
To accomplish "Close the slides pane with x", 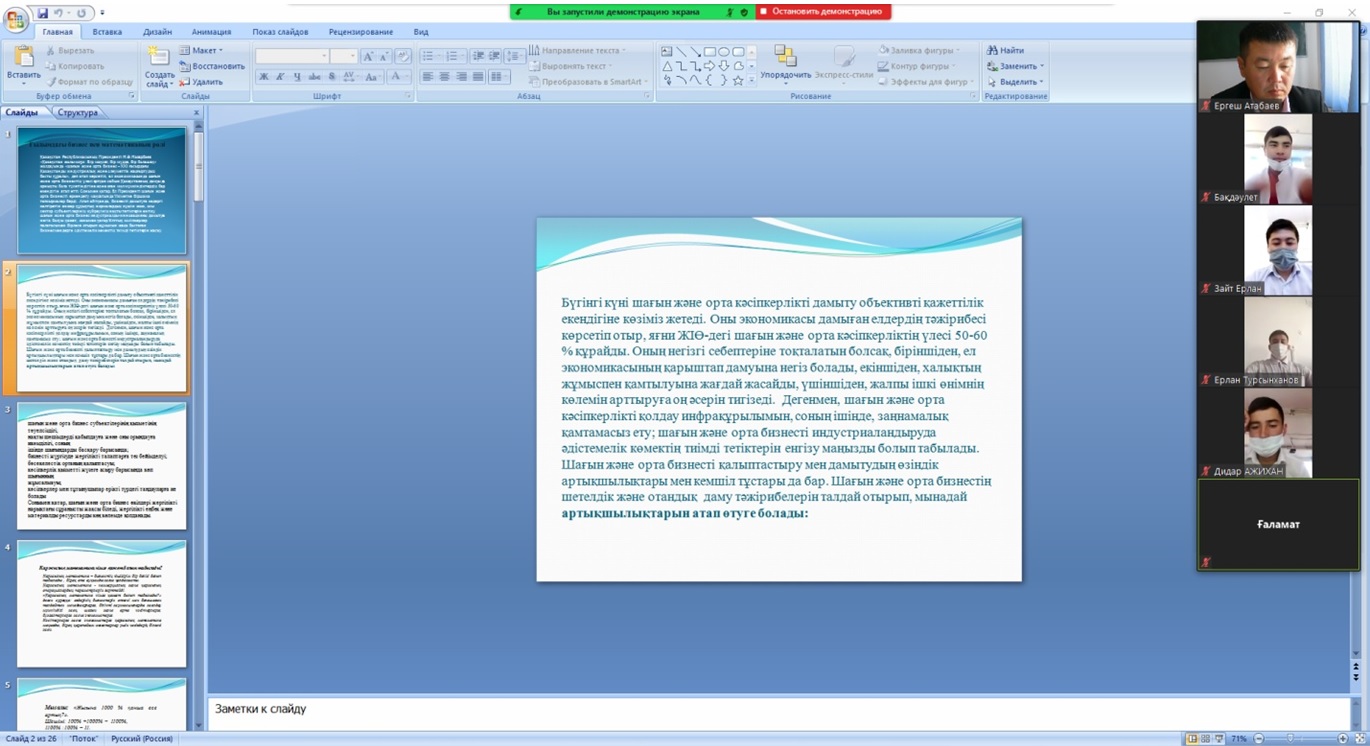I will coord(196,113).
